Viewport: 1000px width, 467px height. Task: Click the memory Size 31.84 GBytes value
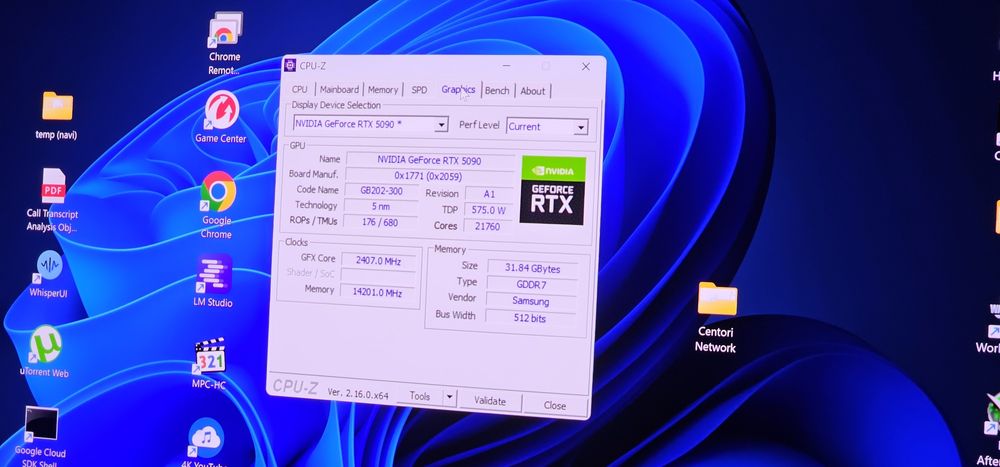533,268
